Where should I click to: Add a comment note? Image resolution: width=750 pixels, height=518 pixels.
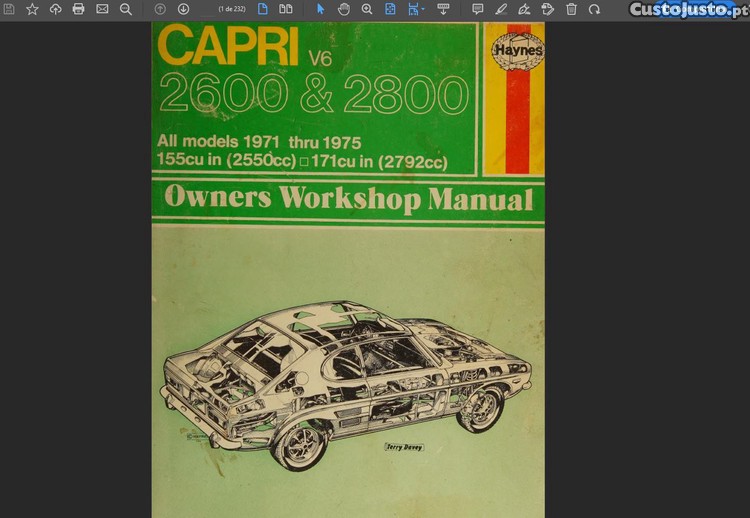tap(477, 9)
